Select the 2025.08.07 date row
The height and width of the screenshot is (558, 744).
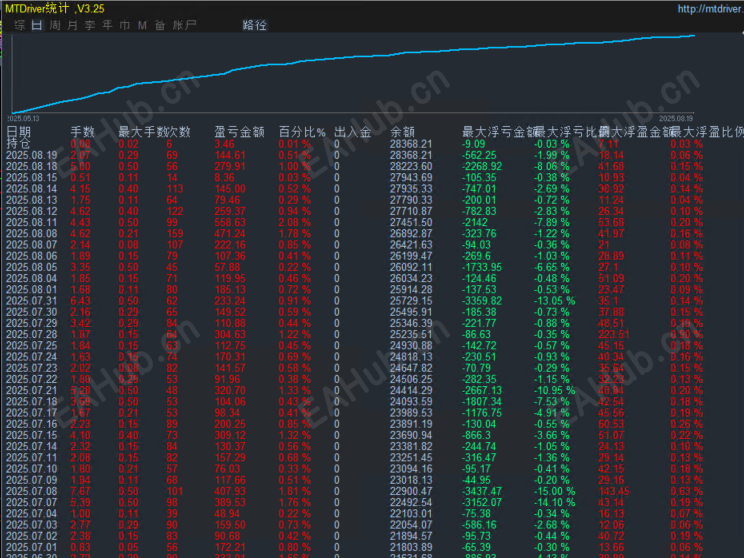click(31, 245)
